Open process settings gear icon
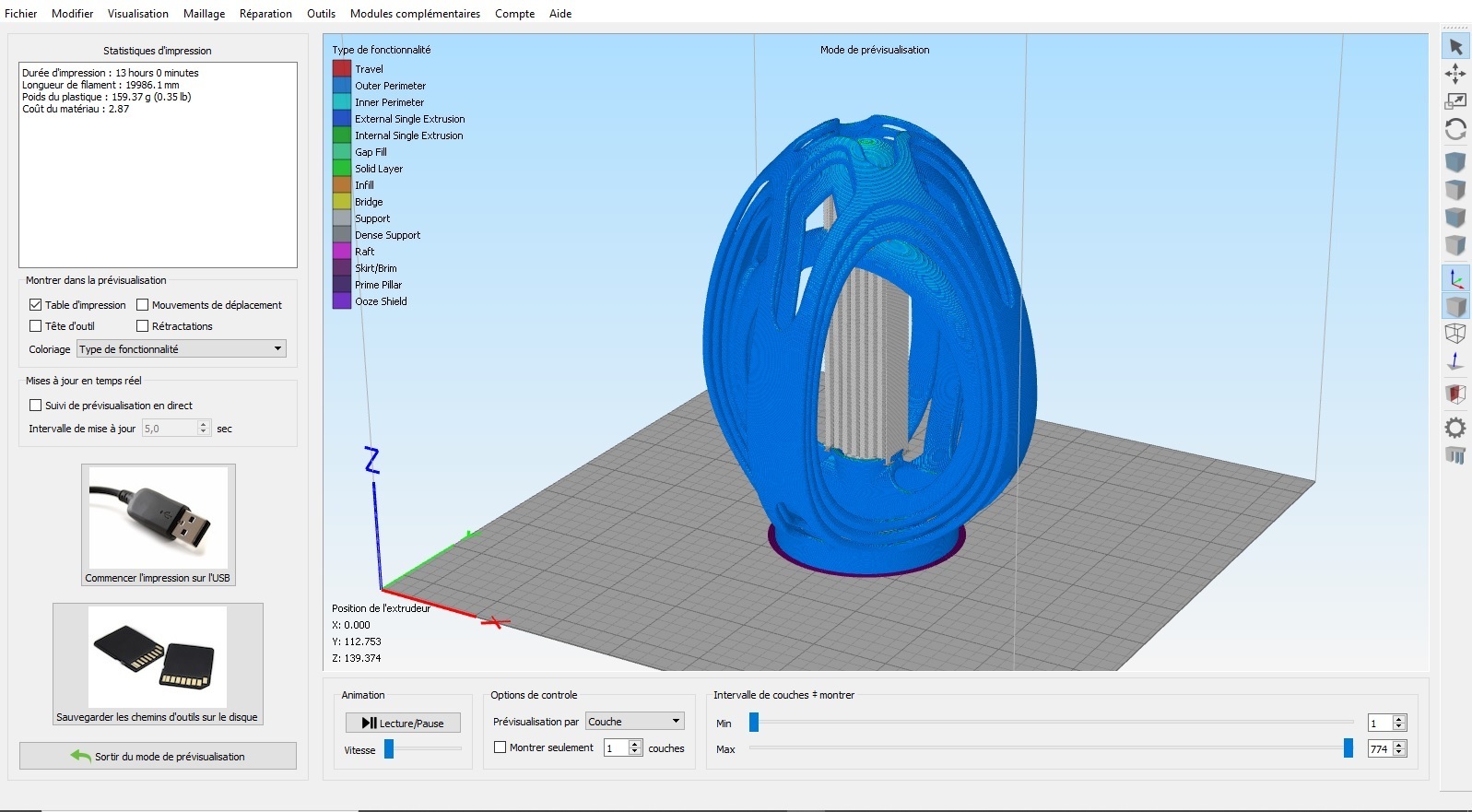Screen dimensions: 1472x812 tap(1455, 427)
